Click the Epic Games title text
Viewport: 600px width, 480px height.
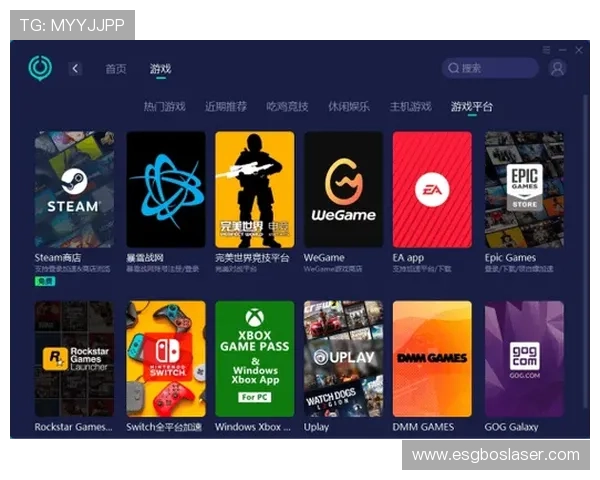510,258
